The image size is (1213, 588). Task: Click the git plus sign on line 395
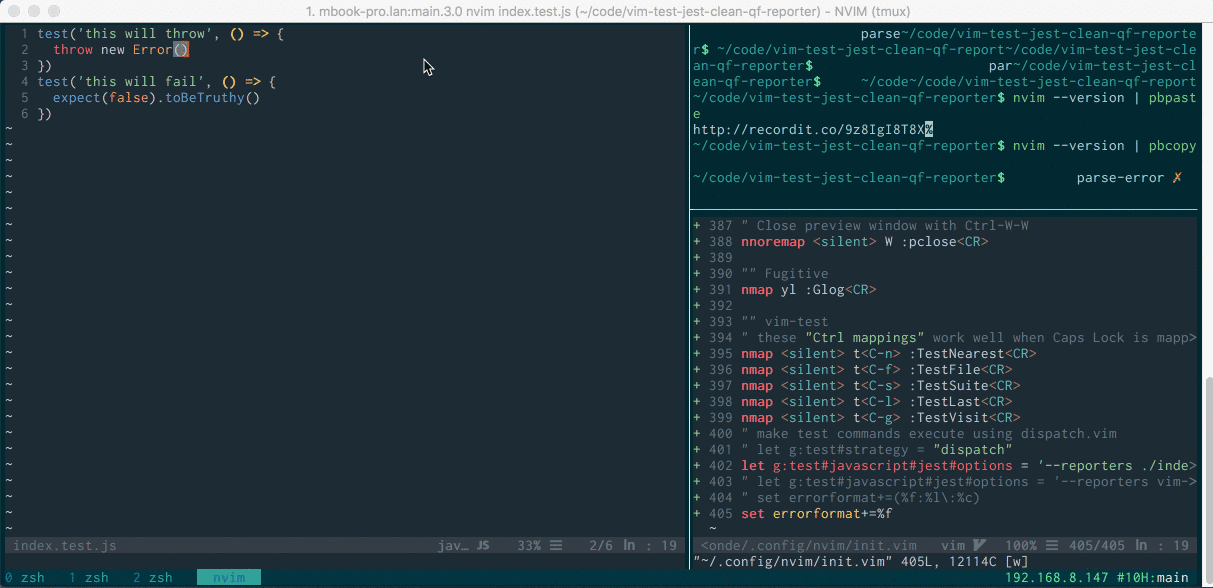point(697,354)
